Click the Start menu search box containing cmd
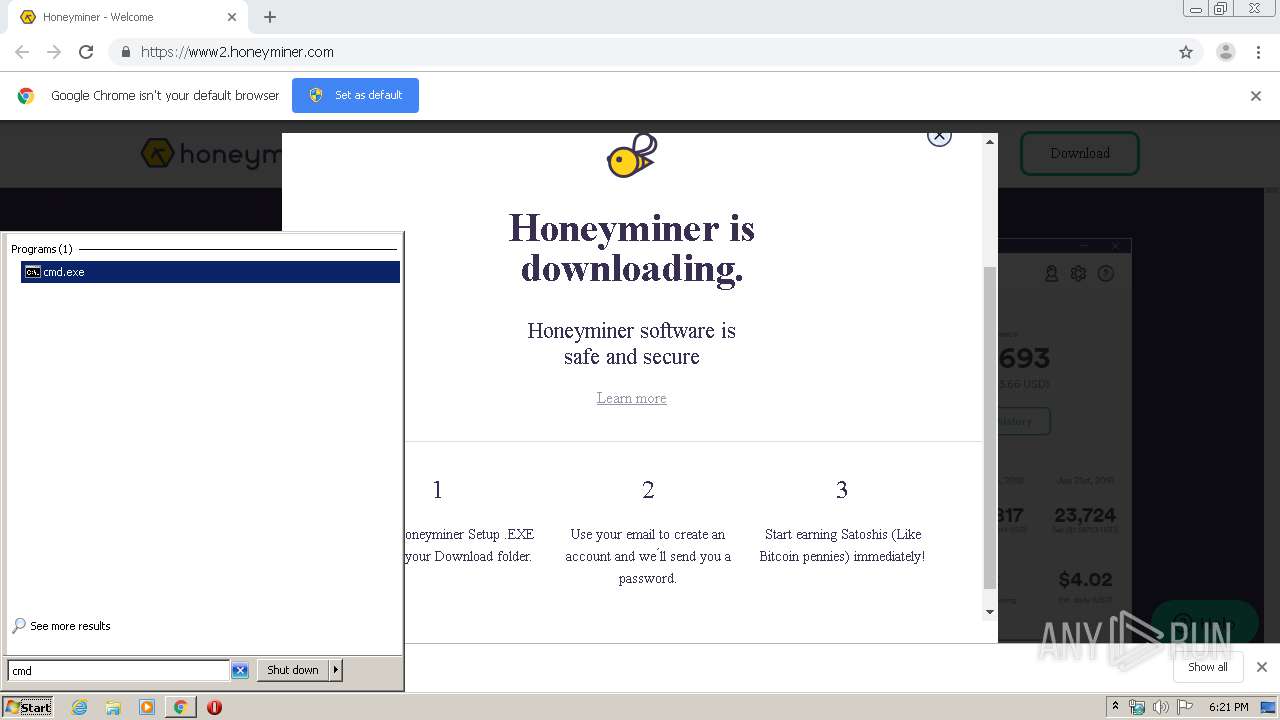 (x=118, y=671)
